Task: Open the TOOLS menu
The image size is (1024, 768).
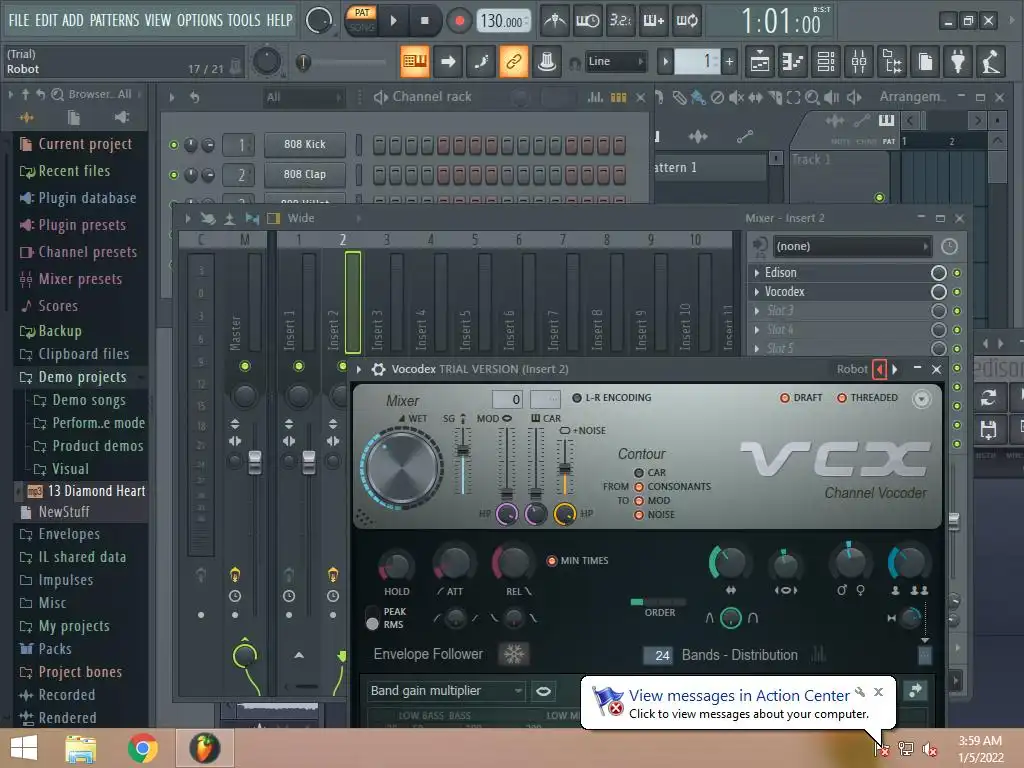Action: coord(244,20)
